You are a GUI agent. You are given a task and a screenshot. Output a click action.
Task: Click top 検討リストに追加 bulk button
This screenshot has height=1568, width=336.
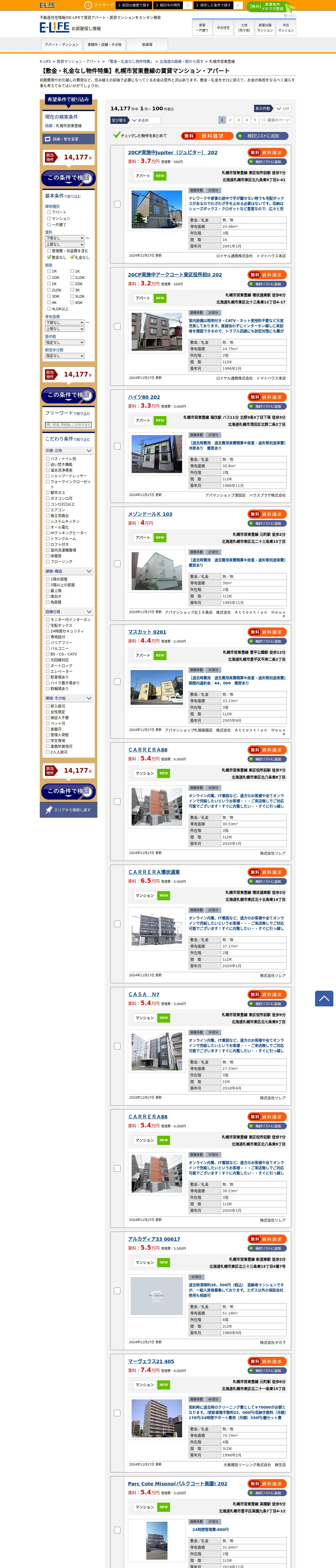(x=262, y=136)
